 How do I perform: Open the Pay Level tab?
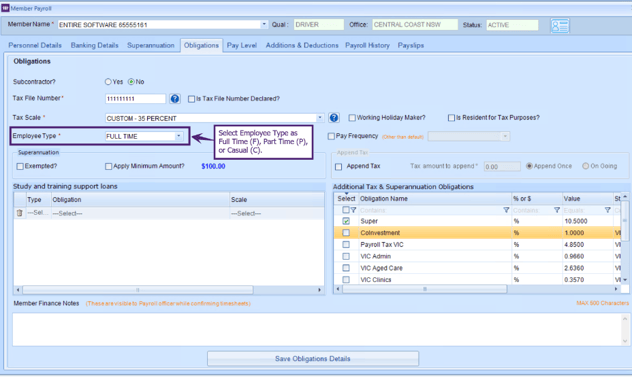pyautogui.click(x=242, y=46)
